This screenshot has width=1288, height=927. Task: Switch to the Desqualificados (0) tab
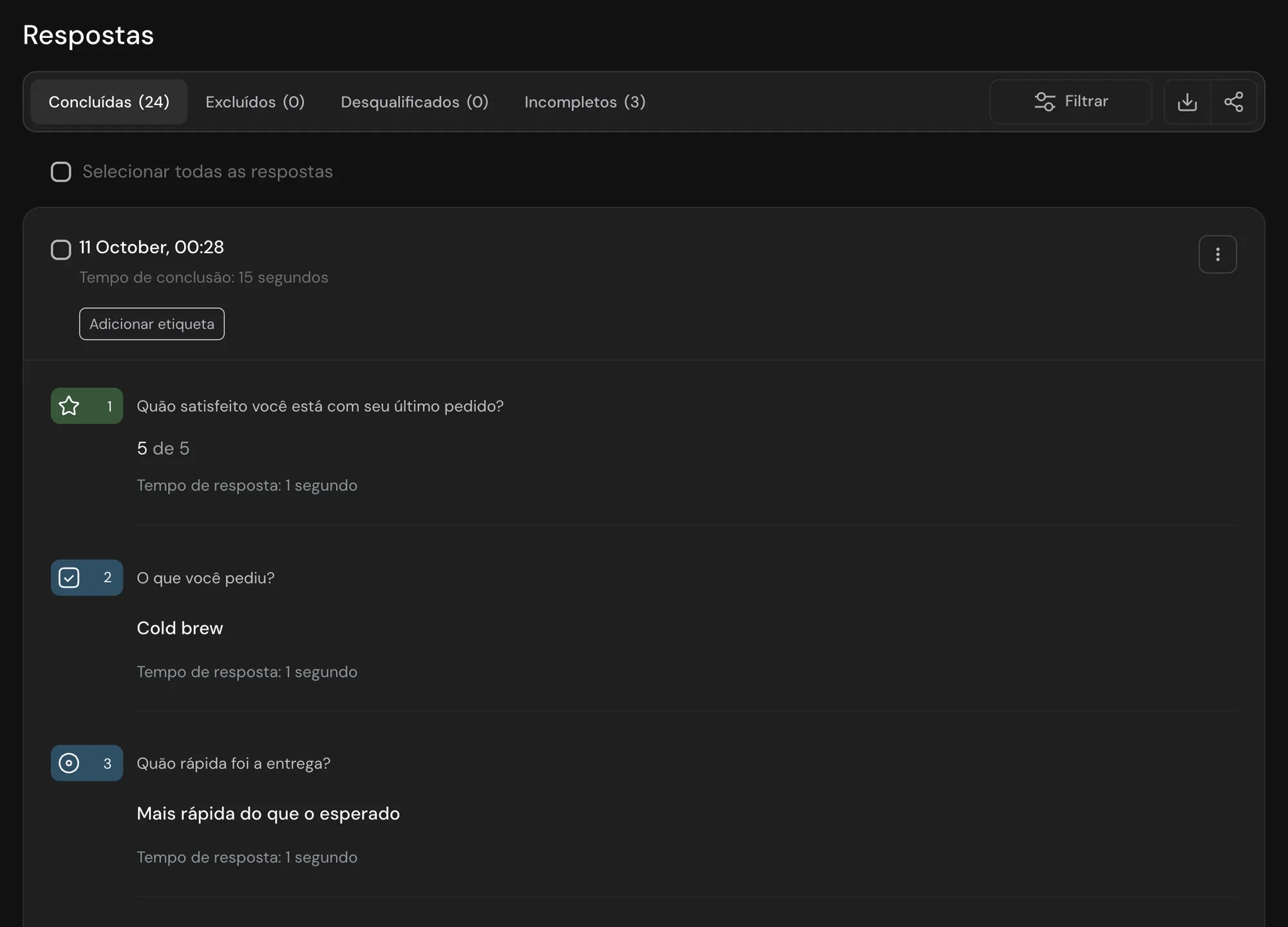coord(415,102)
